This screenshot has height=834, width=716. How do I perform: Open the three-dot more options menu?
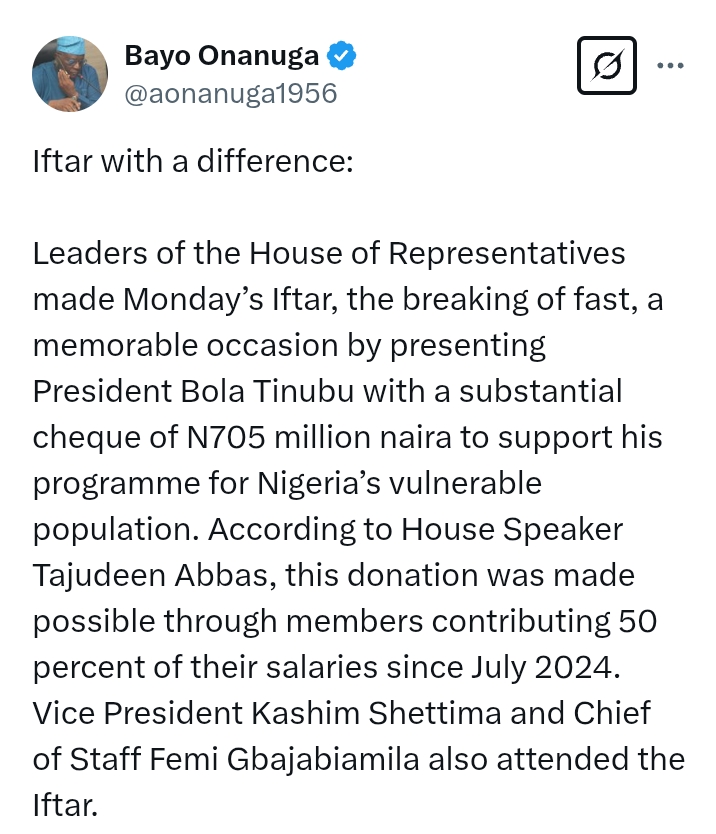[670, 66]
